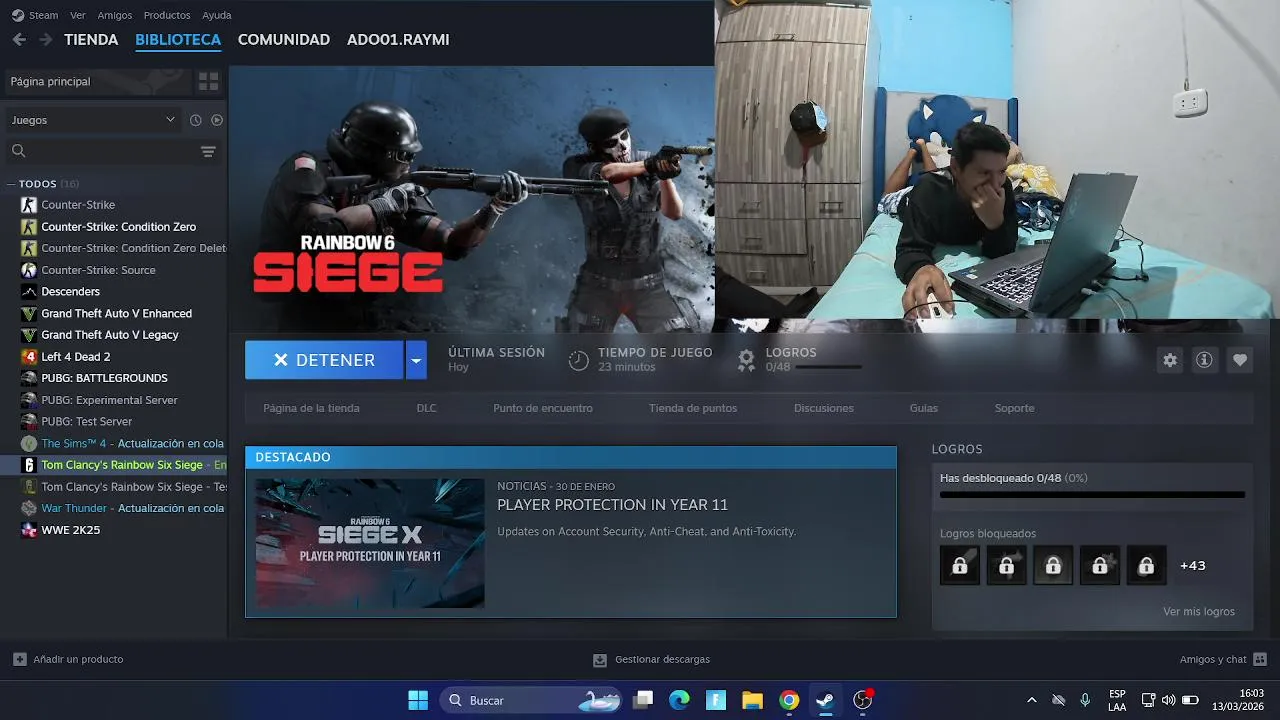Open the Windows Start menu
The width and height of the screenshot is (1280, 720).
point(418,700)
